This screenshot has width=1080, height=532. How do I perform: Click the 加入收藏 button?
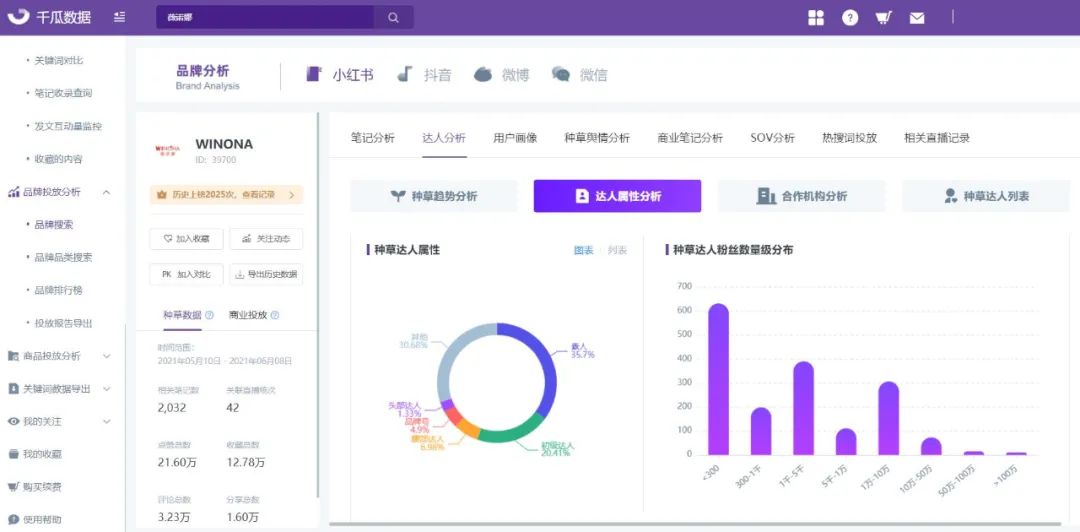pyautogui.click(x=186, y=238)
